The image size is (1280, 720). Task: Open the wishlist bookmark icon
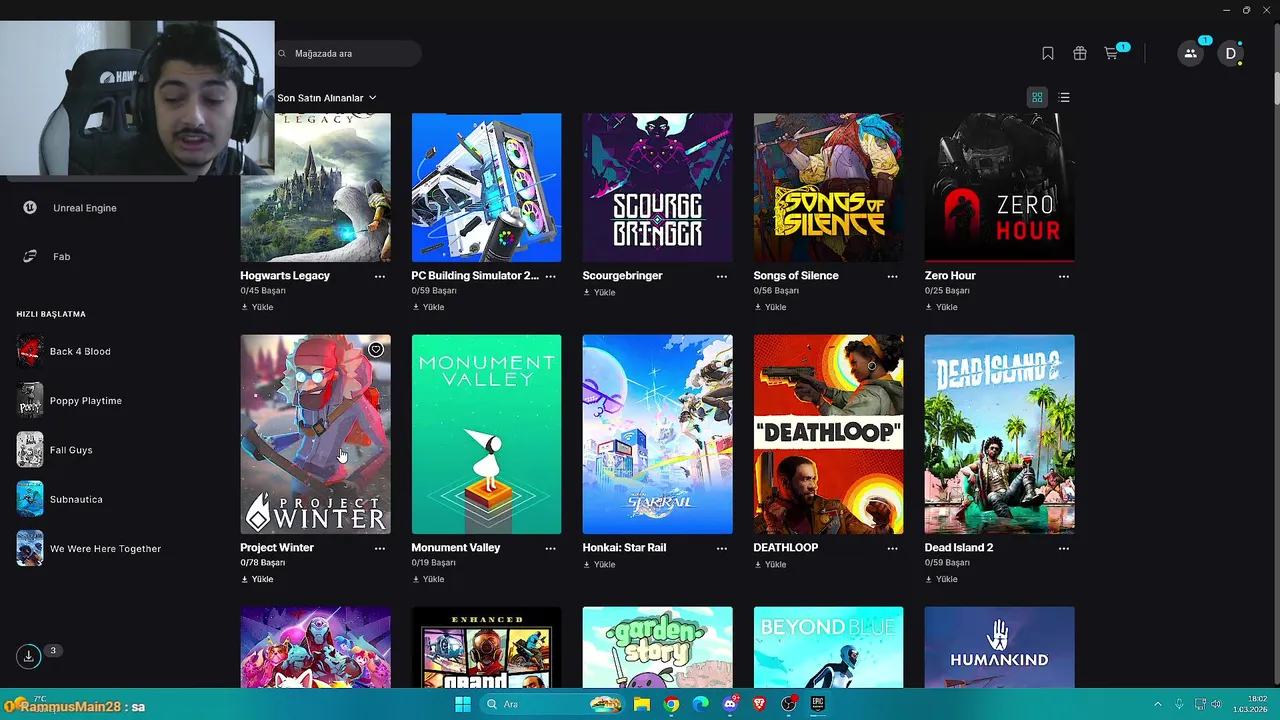tap(1048, 53)
